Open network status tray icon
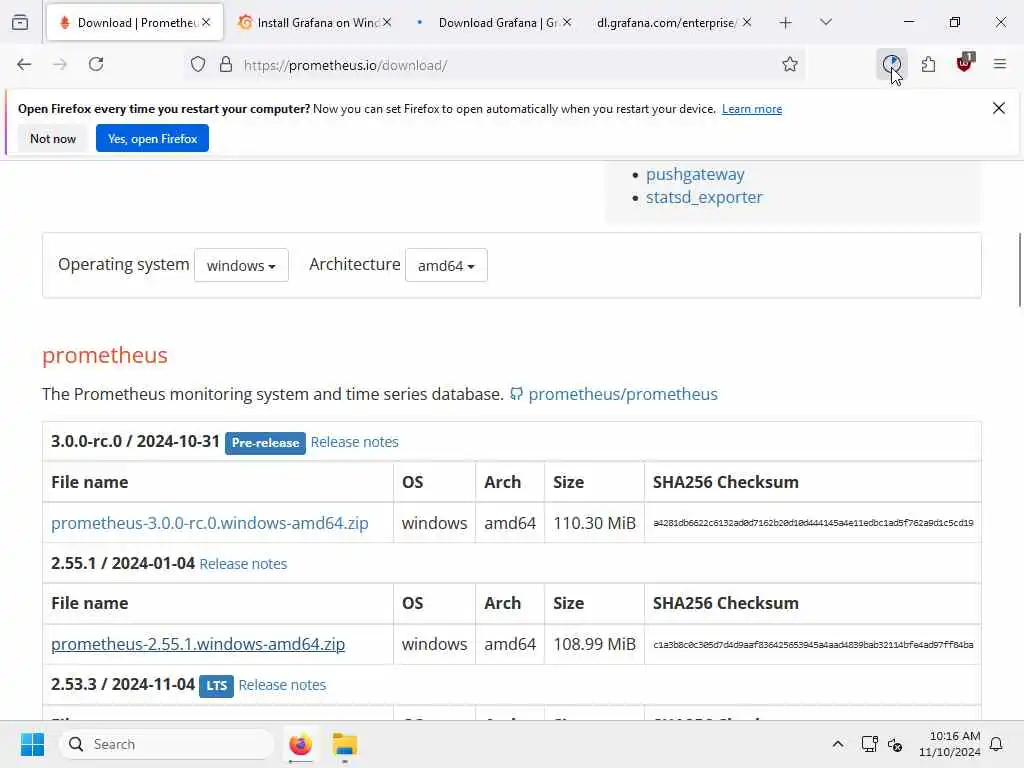Image resolution: width=1024 pixels, height=768 pixels. coord(869,744)
